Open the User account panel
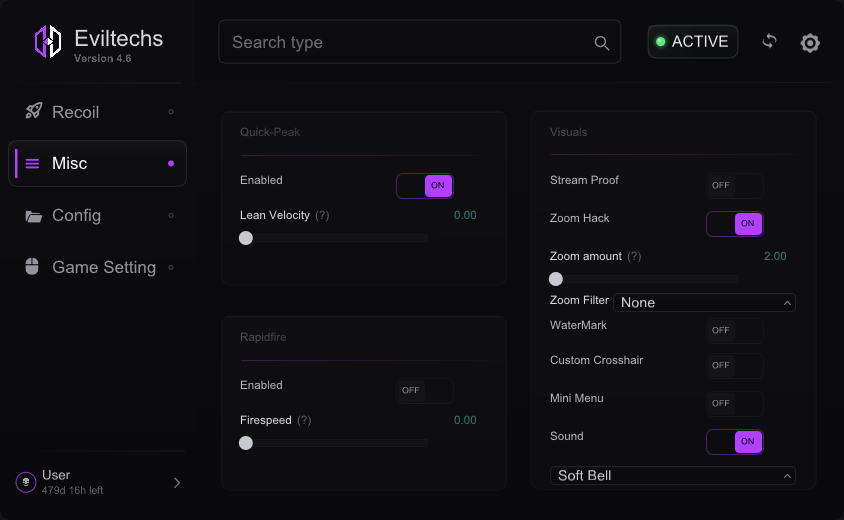 (x=99, y=482)
